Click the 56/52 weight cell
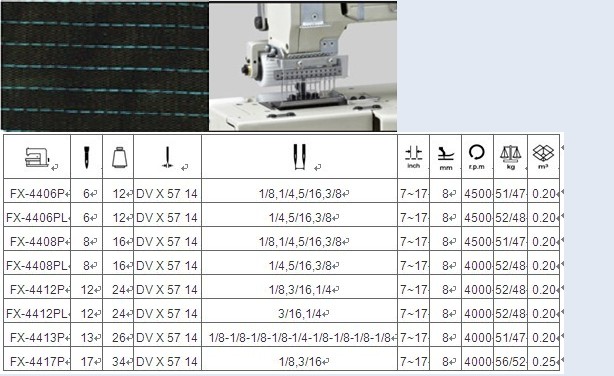Screen dimensions: 614x376 click(x=511, y=362)
